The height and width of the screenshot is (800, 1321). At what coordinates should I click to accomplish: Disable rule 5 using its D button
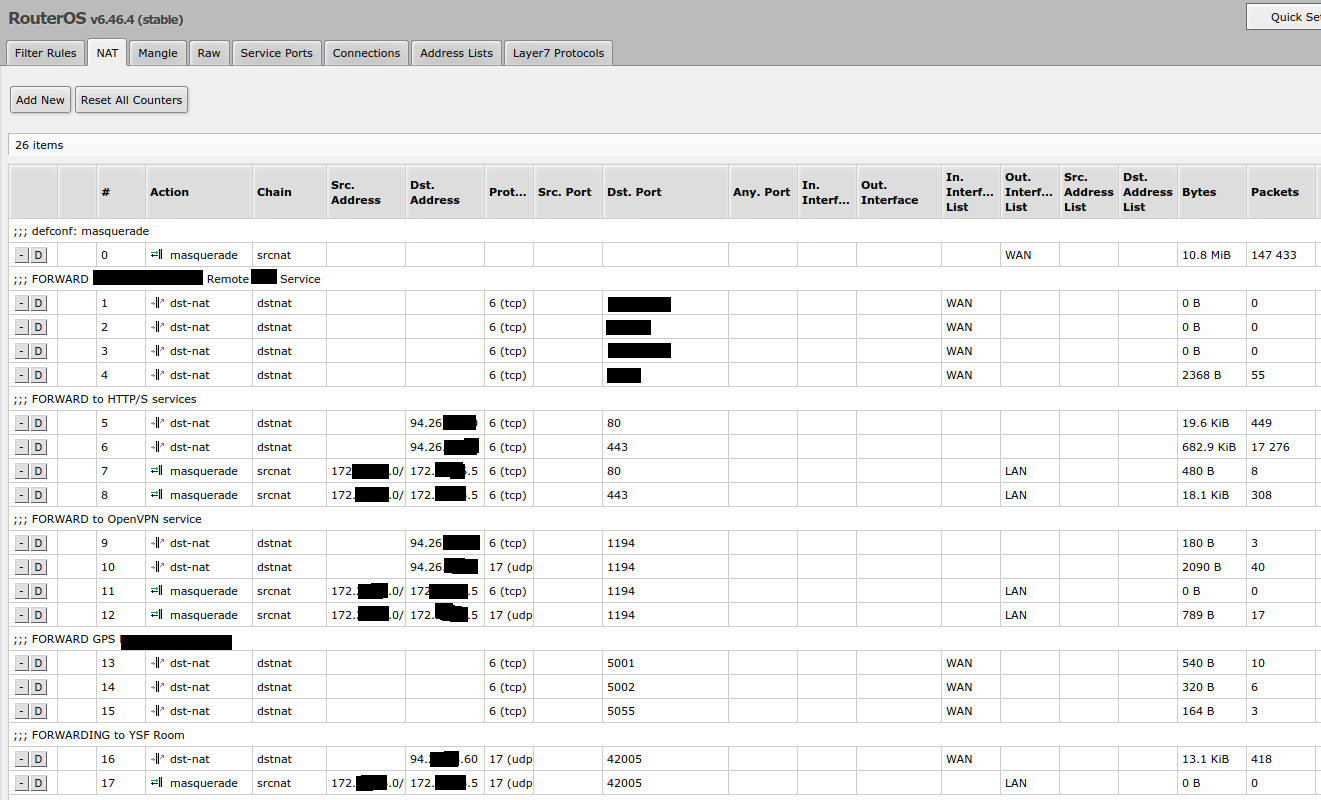pos(37,423)
